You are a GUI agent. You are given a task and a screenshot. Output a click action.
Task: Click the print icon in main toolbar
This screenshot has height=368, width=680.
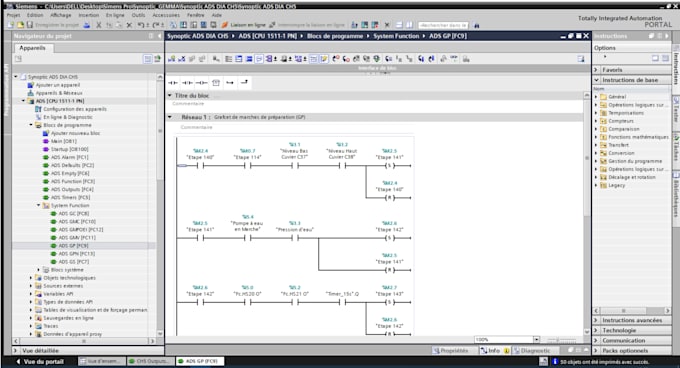pyautogui.click(x=87, y=25)
